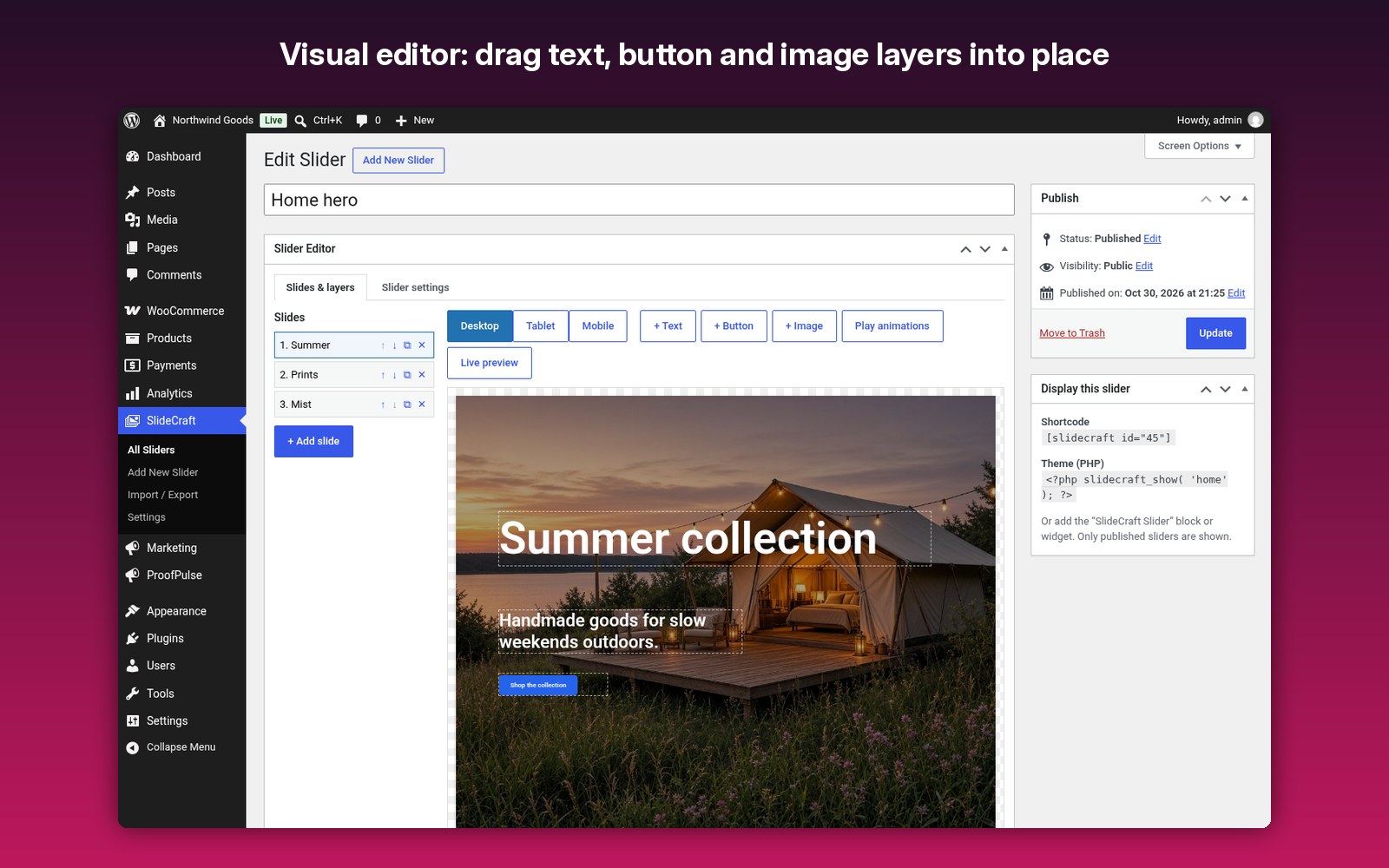
Task: Move the Mist slide up
Action: [383, 404]
